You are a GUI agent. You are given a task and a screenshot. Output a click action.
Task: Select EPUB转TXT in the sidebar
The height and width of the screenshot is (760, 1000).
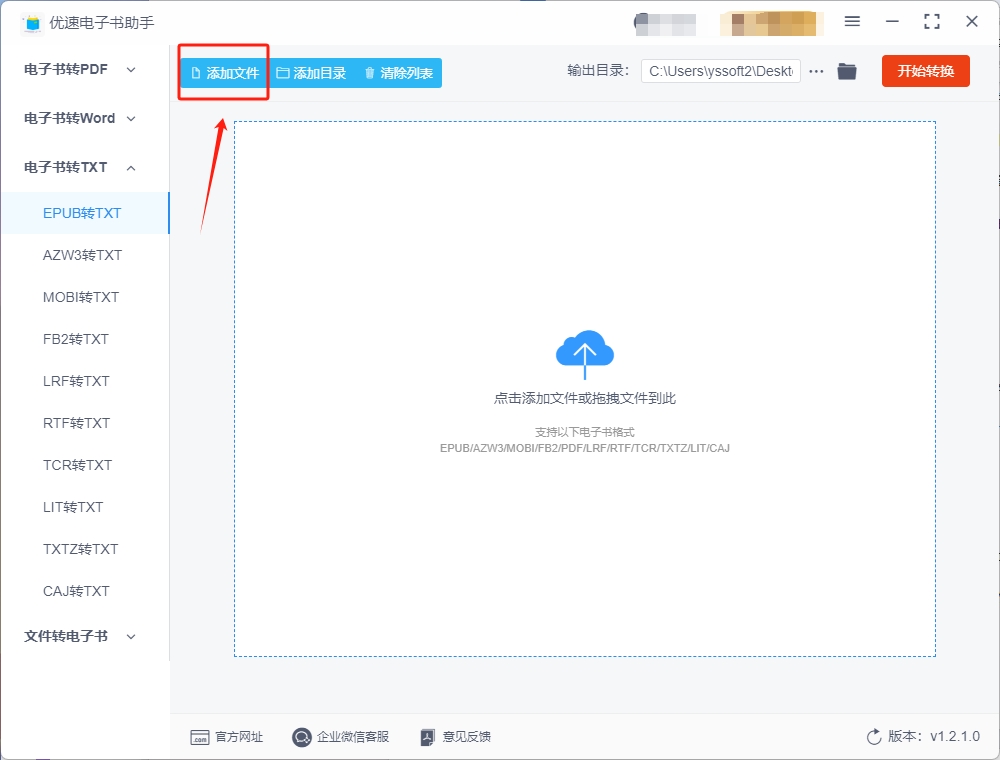85,213
